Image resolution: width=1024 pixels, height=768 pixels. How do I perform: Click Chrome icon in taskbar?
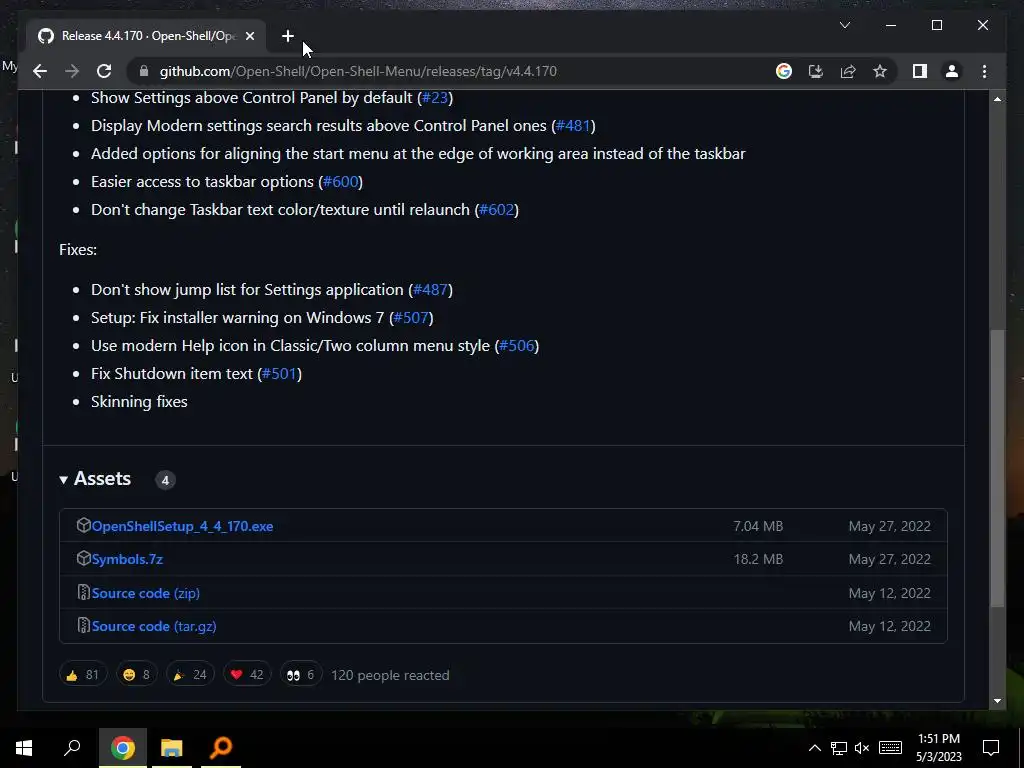pos(123,748)
